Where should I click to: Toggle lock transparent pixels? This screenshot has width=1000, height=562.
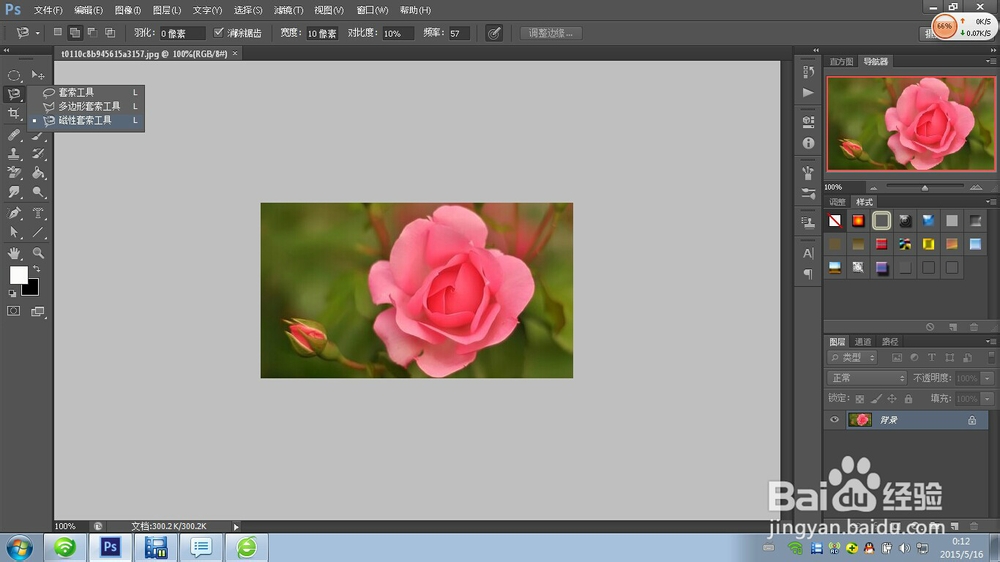(860, 399)
